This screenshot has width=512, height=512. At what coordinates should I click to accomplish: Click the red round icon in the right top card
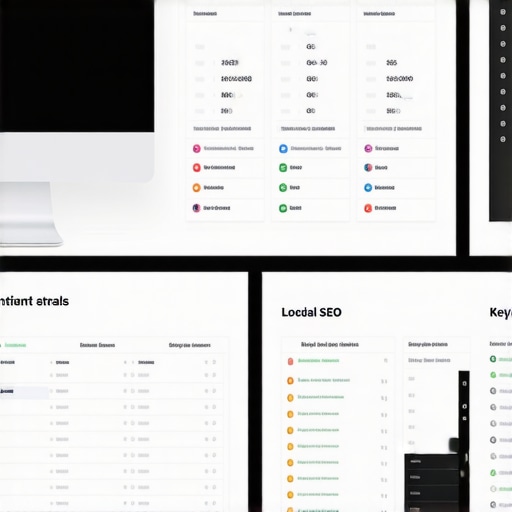[x=368, y=208]
